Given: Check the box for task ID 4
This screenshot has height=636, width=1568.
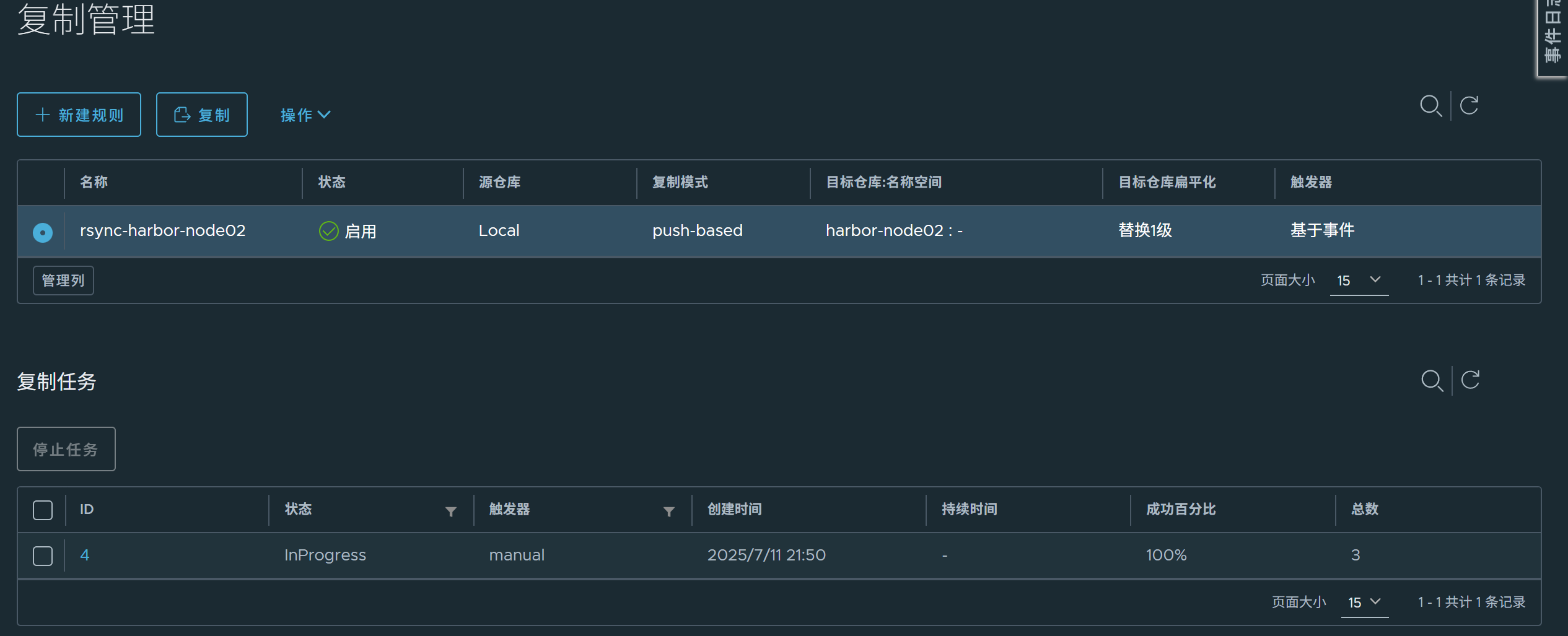Looking at the screenshot, I should pyautogui.click(x=43, y=556).
